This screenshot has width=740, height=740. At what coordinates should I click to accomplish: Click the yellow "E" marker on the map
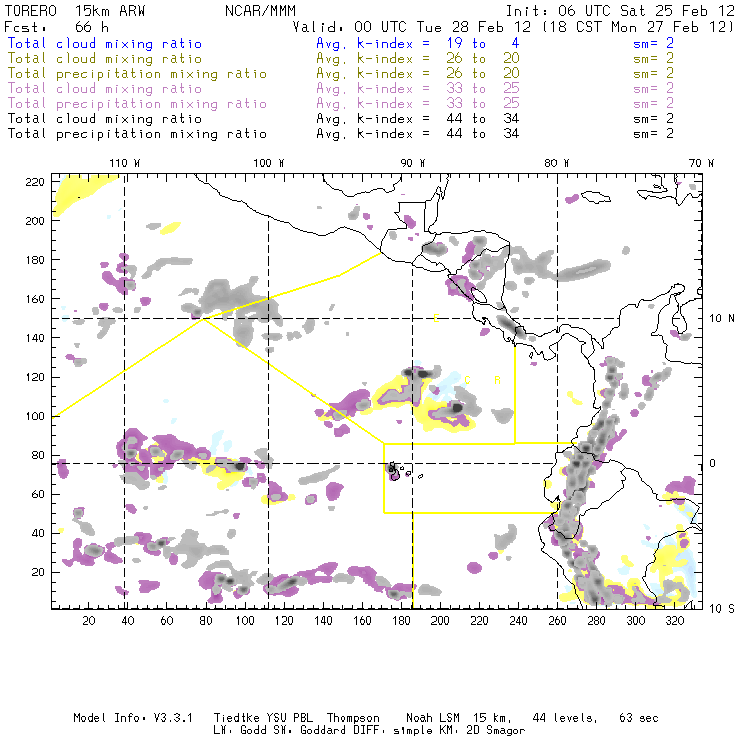pos(436,318)
